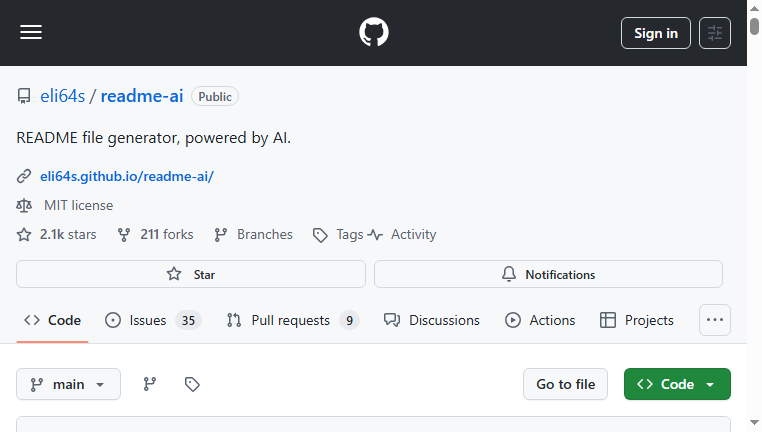762x432 pixels.
Task: Click the link chain icon beside website URL
Action: [24, 176]
